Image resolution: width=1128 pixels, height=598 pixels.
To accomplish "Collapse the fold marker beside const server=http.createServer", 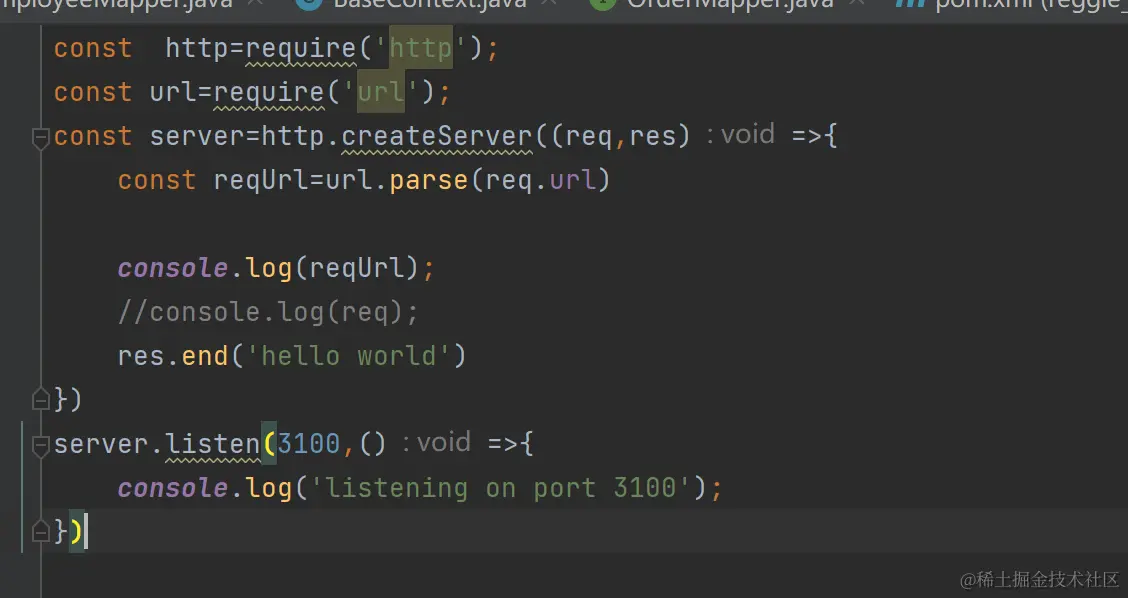I will [41, 137].
